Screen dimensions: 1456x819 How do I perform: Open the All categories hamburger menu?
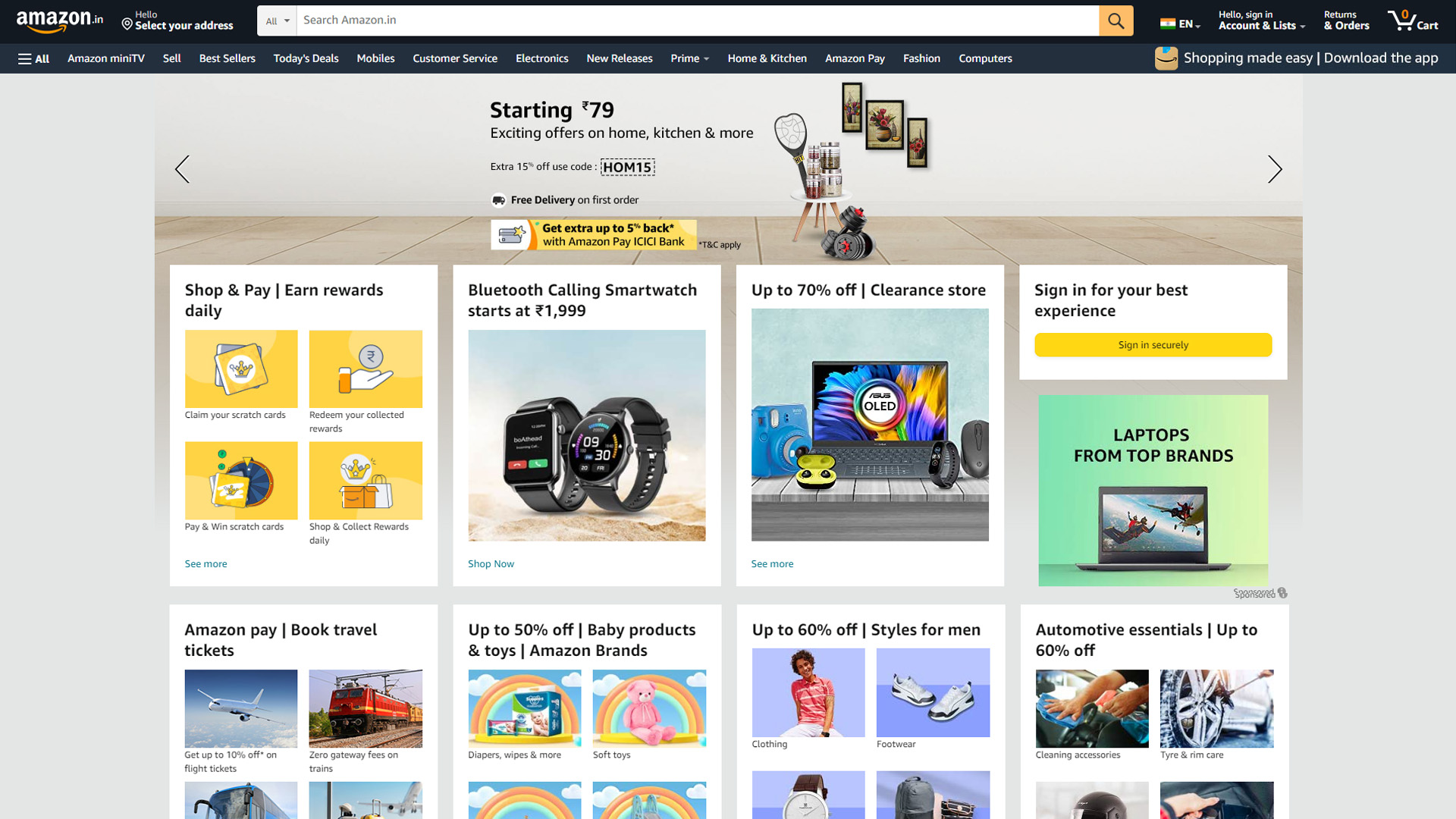(33, 58)
